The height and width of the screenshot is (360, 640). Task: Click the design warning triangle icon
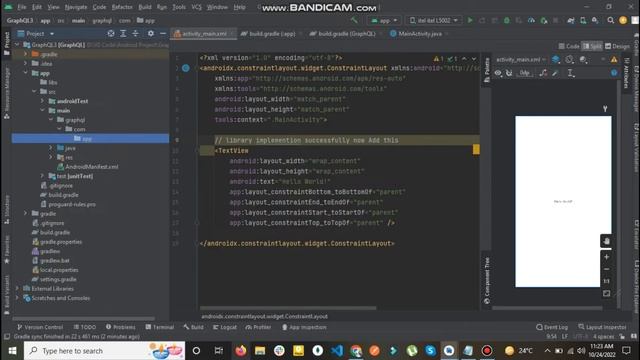(x=614, y=60)
